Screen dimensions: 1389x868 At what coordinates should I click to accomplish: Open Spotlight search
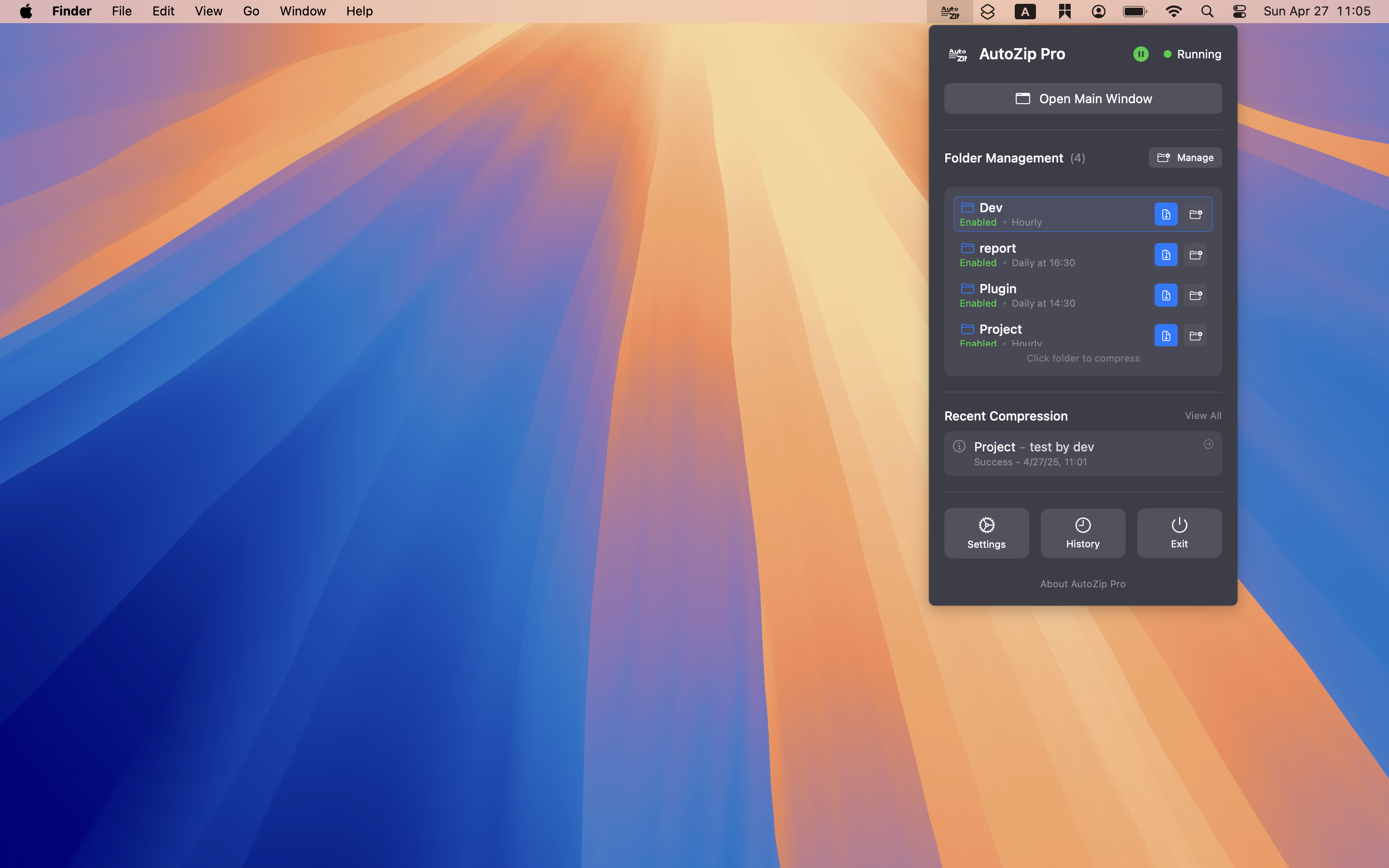1207,12
